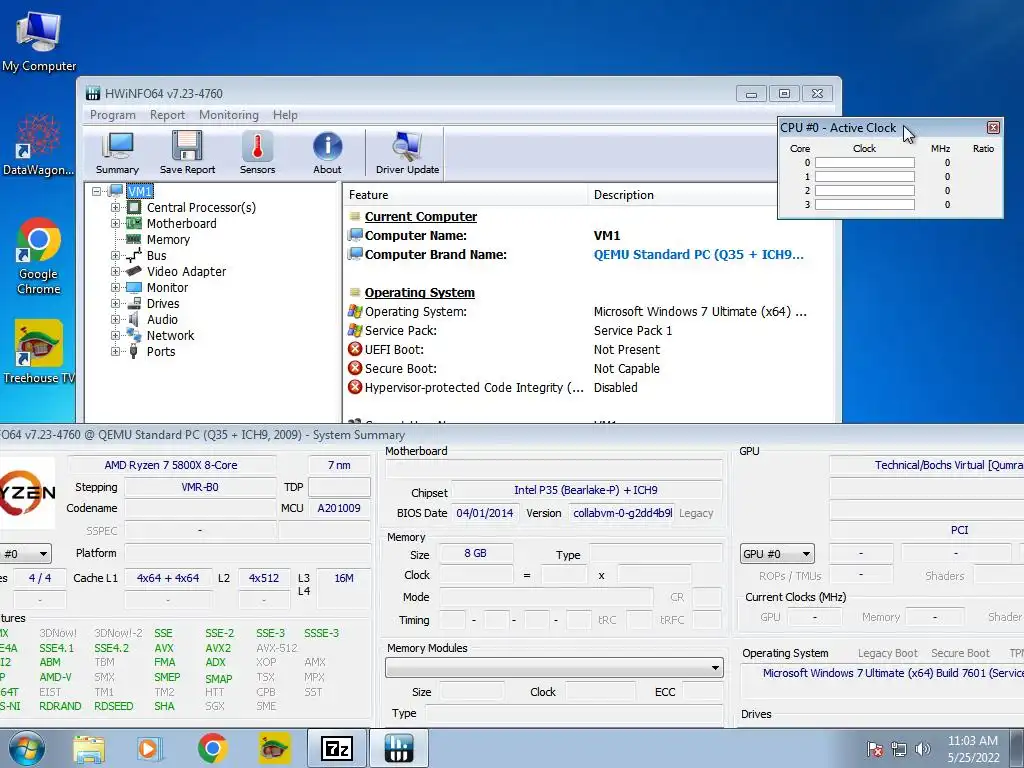Image resolution: width=1024 pixels, height=768 pixels.
Task: Click the BIOS date 04/01/2014 field
Action: click(x=485, y=513)
